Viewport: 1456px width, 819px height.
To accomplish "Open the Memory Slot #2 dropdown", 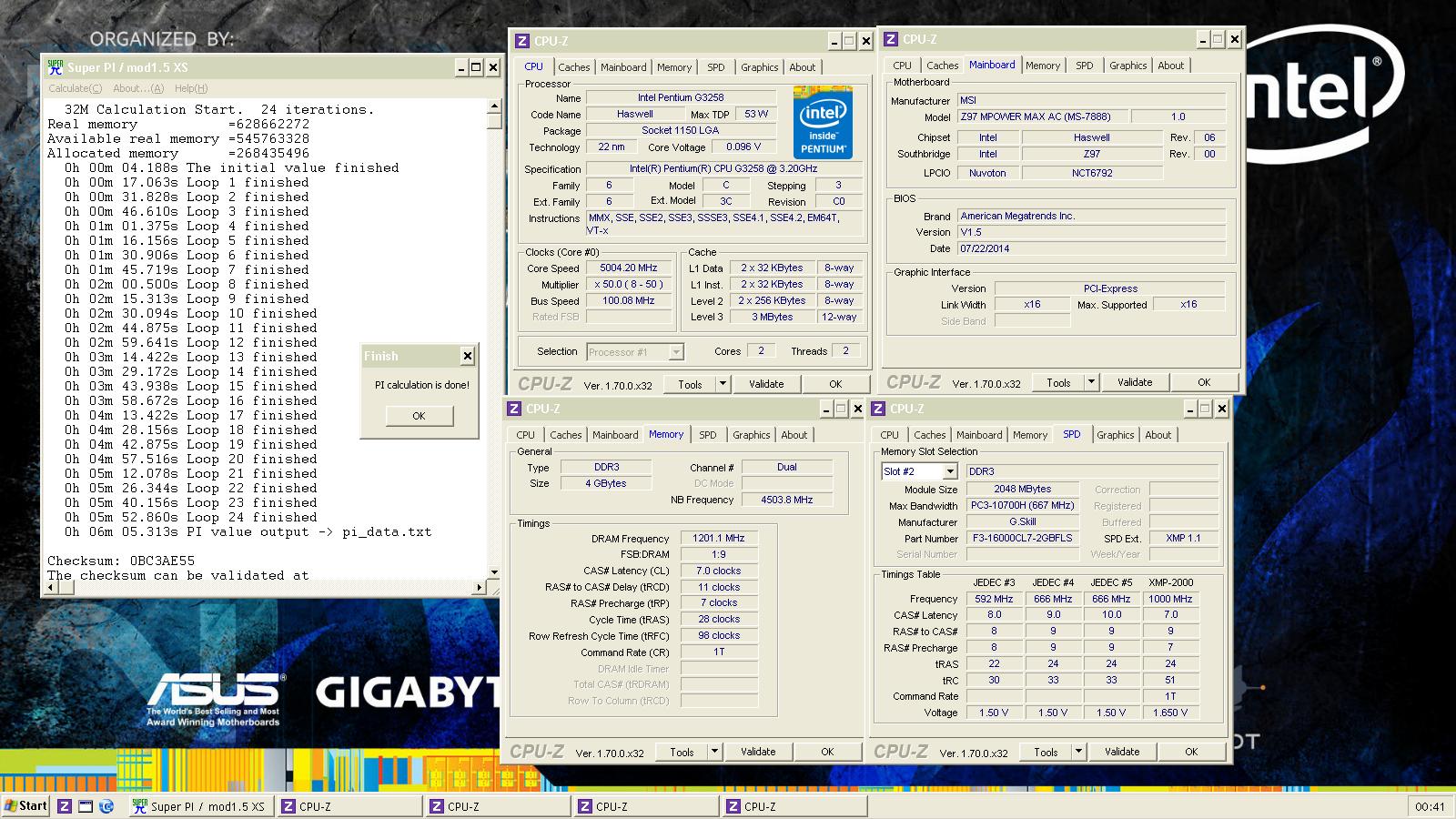I will coord(950,471).
